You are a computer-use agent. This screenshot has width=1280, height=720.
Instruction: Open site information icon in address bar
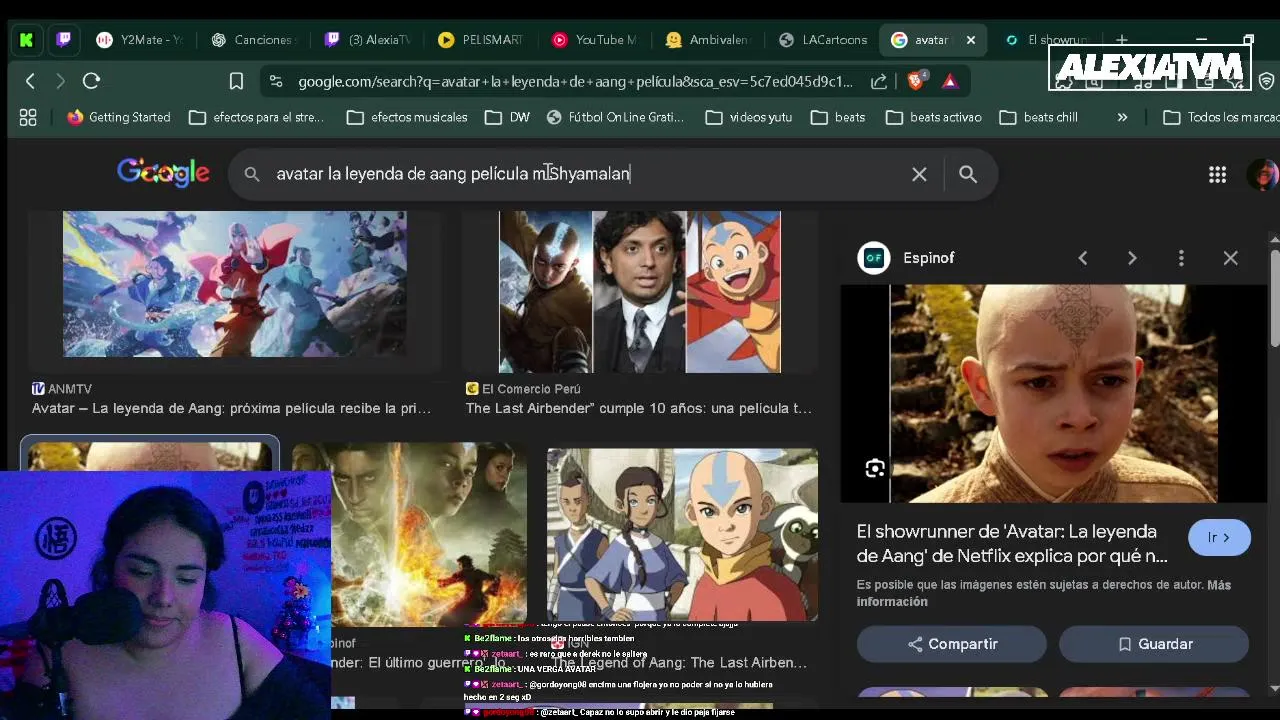point(276,81)
